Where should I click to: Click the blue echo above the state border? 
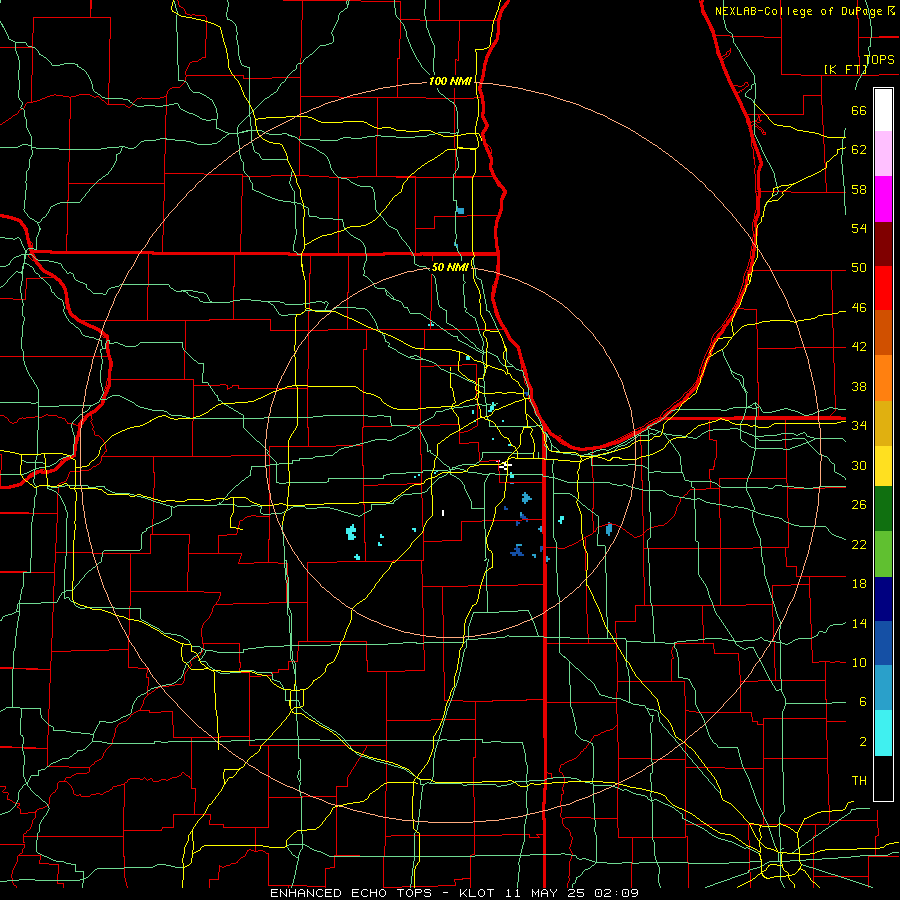460,211
